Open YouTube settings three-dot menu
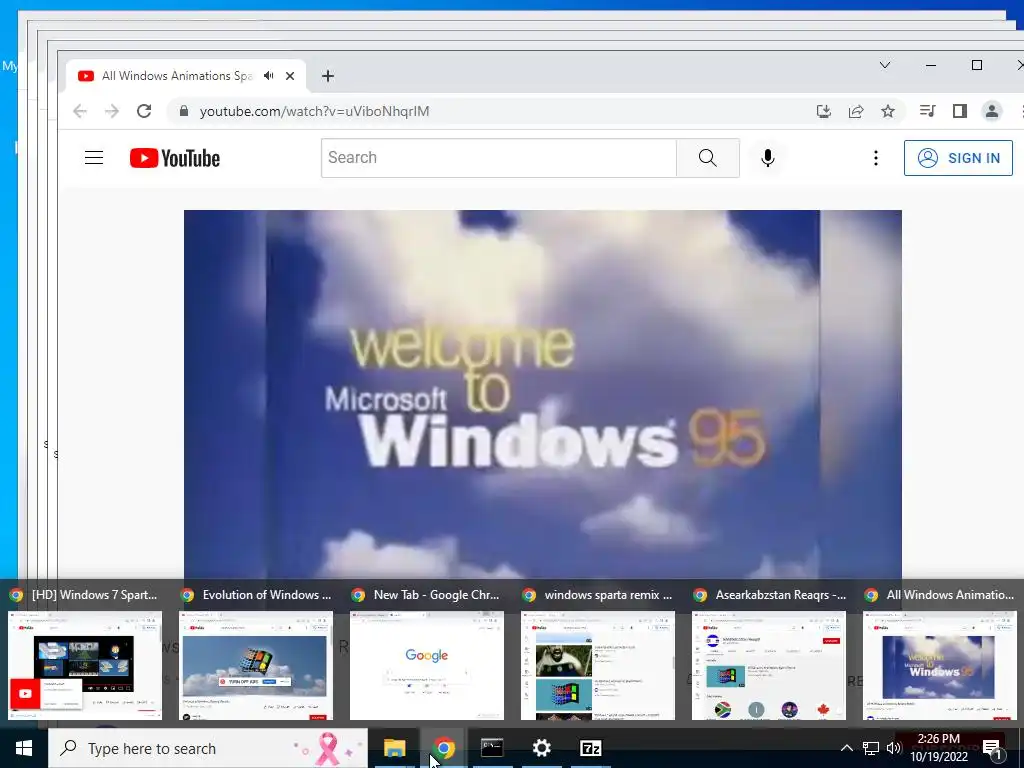 pyautogui.click(x=876, y=157)
